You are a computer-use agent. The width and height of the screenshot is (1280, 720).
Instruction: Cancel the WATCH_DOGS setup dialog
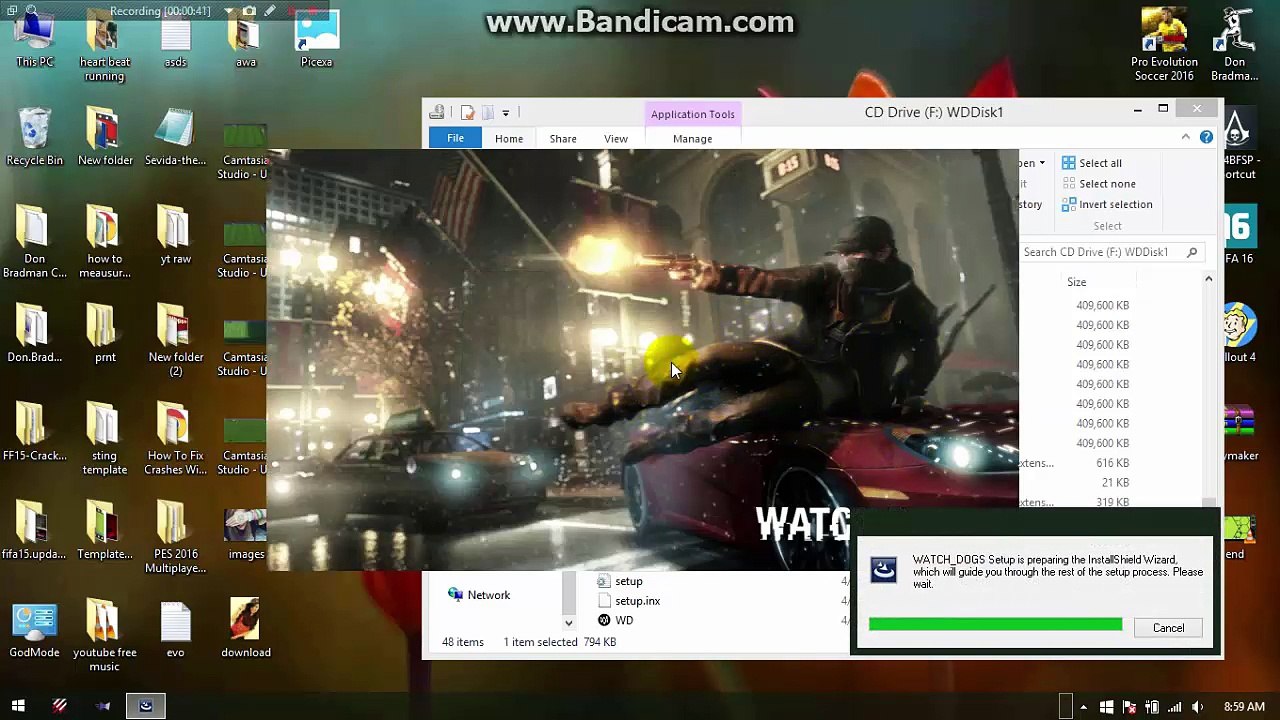[x=1168, y=628]
